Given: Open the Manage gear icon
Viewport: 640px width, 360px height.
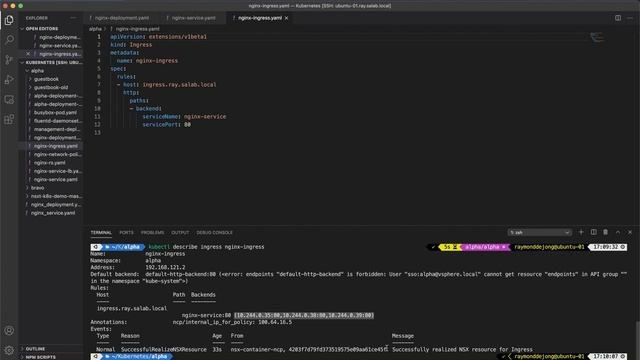Looking at the screenshot, I should tap(9, 350).
